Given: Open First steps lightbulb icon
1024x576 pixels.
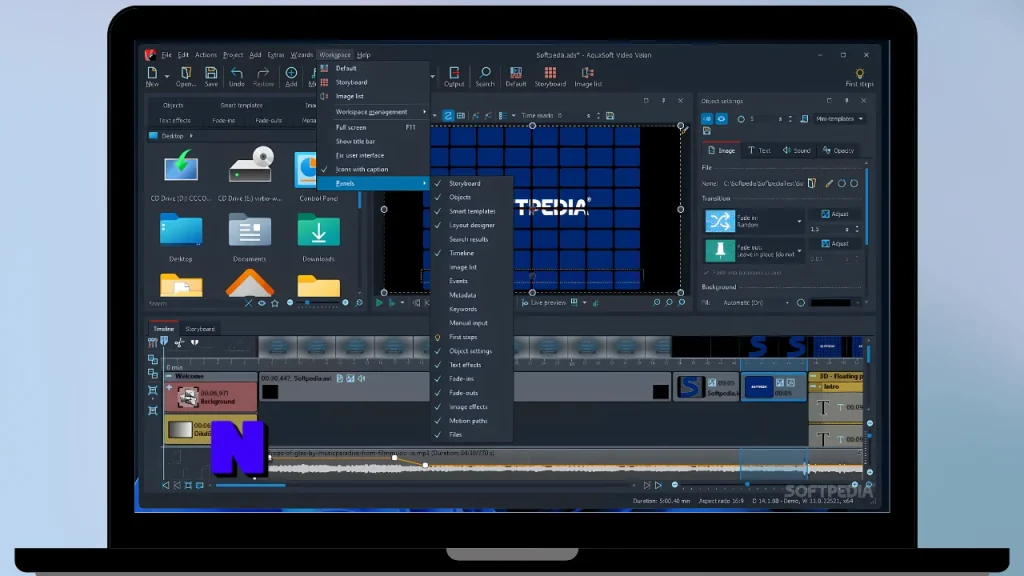Looking at the screenshot, I should 859,74.
